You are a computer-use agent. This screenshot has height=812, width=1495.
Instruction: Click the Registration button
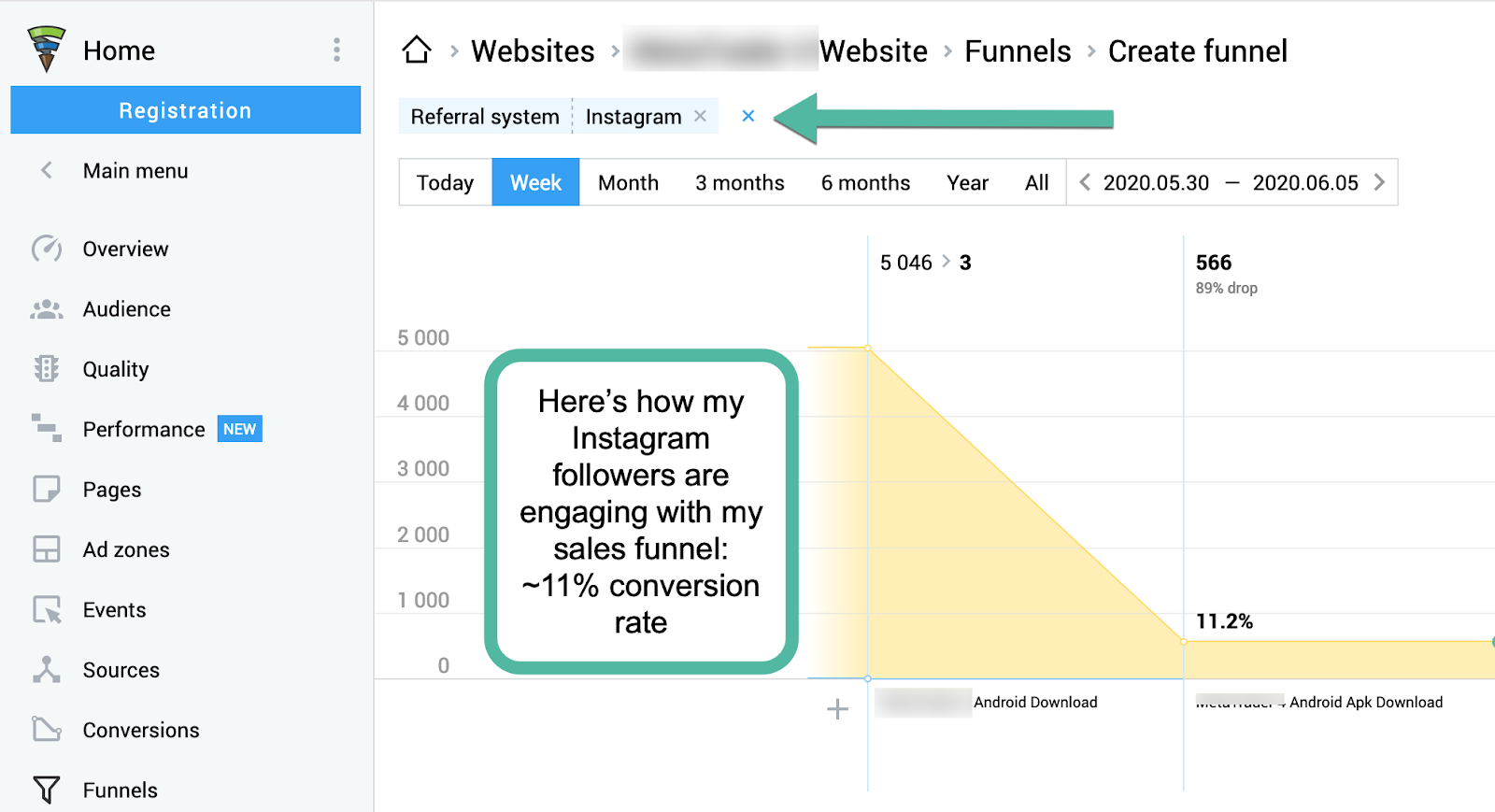click(x=185, y=110)
